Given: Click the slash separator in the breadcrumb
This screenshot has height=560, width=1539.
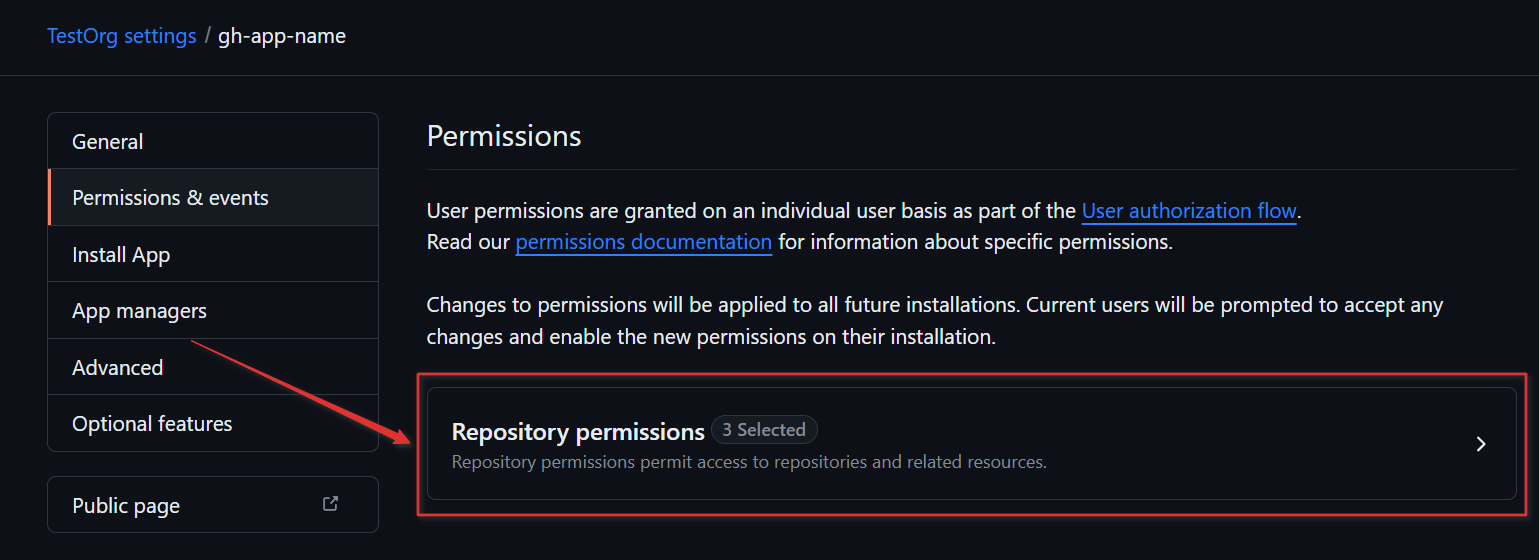Looking at the screenshot, I should pos(207,36).
